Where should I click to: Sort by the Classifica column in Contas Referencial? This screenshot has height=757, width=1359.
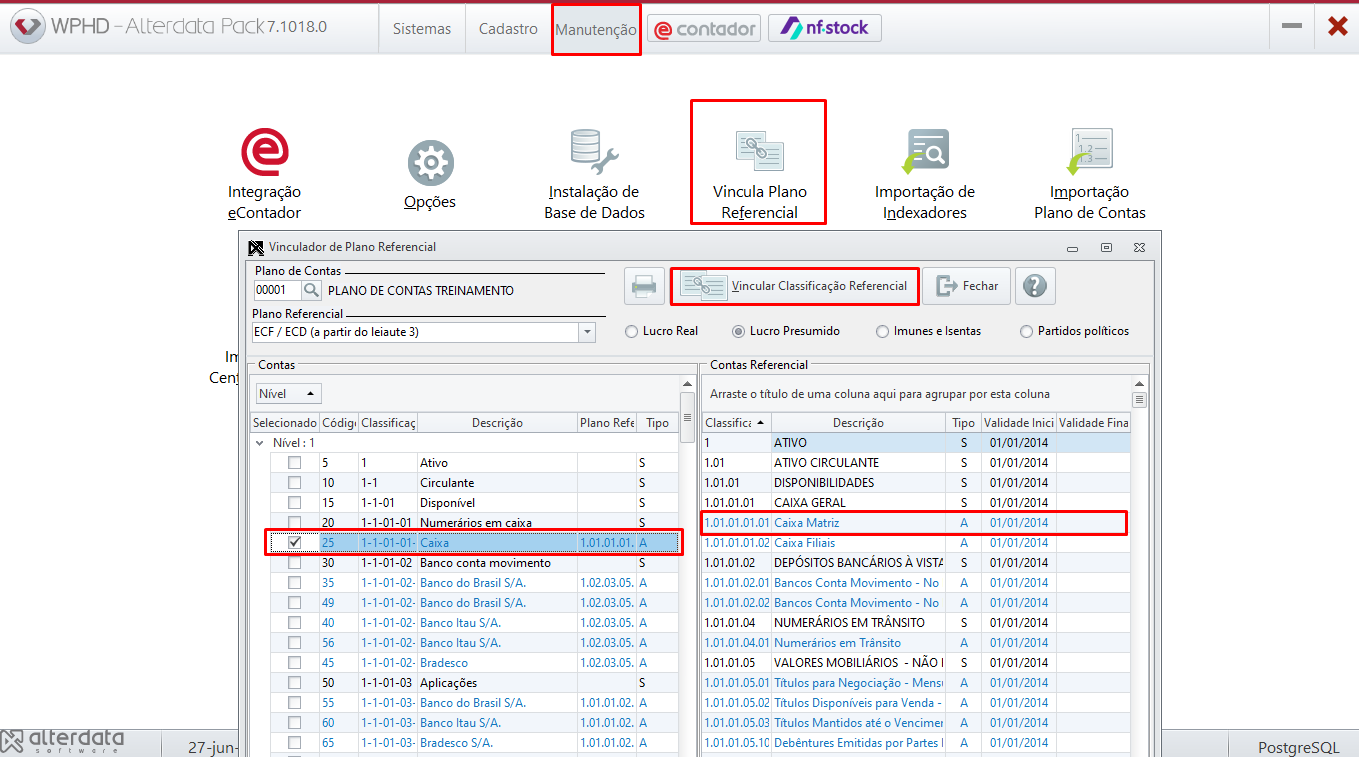coord(736,423)
